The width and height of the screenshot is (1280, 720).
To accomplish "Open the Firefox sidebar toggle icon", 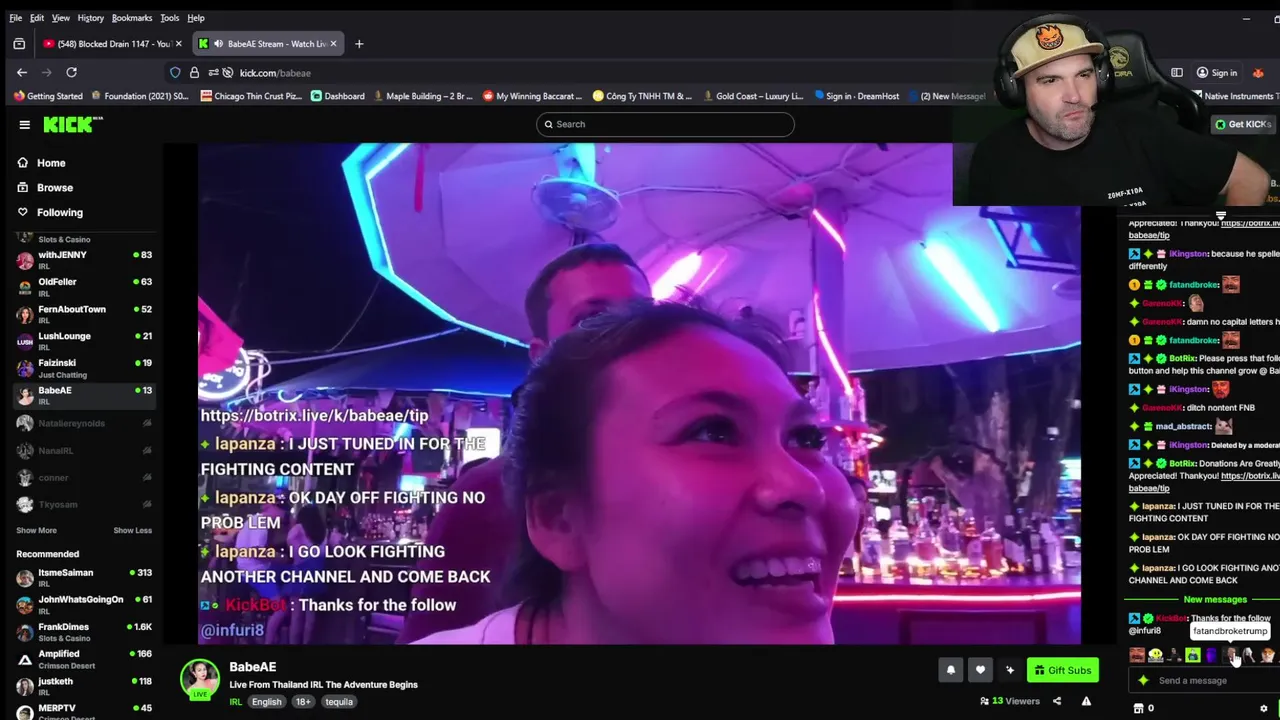I will [x=1177, y=73].
